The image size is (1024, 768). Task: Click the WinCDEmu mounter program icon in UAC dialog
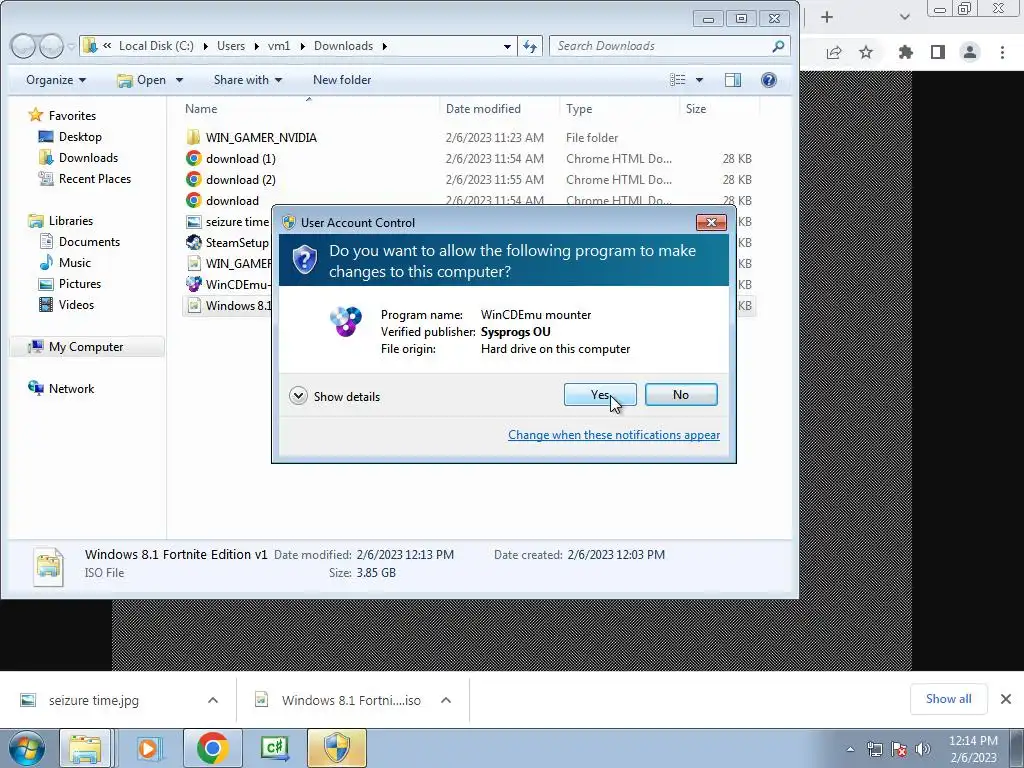345,321
